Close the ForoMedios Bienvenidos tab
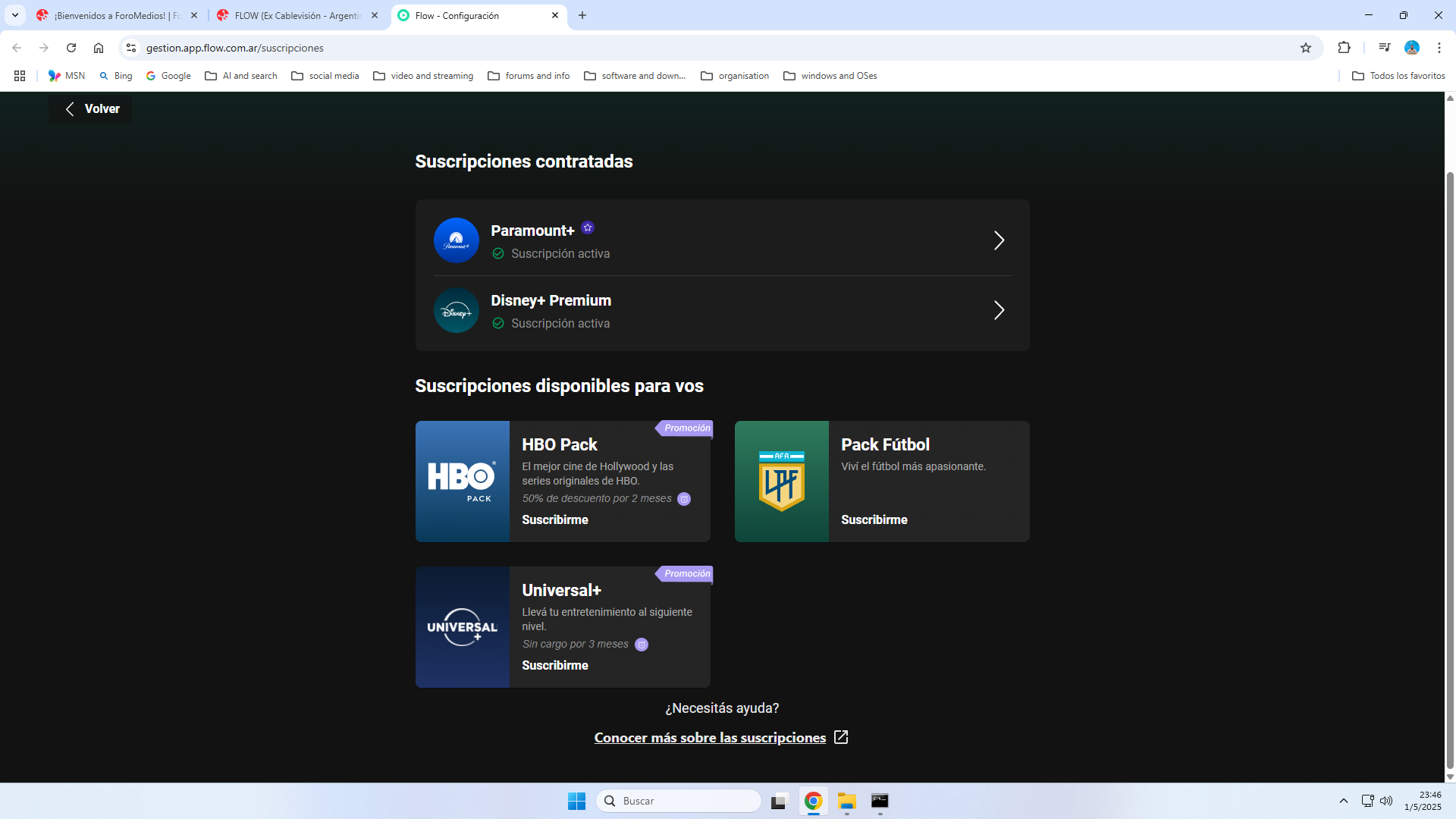Viewport: 1456px width, 819px height. pyautogui.click(x=194, y=15)
